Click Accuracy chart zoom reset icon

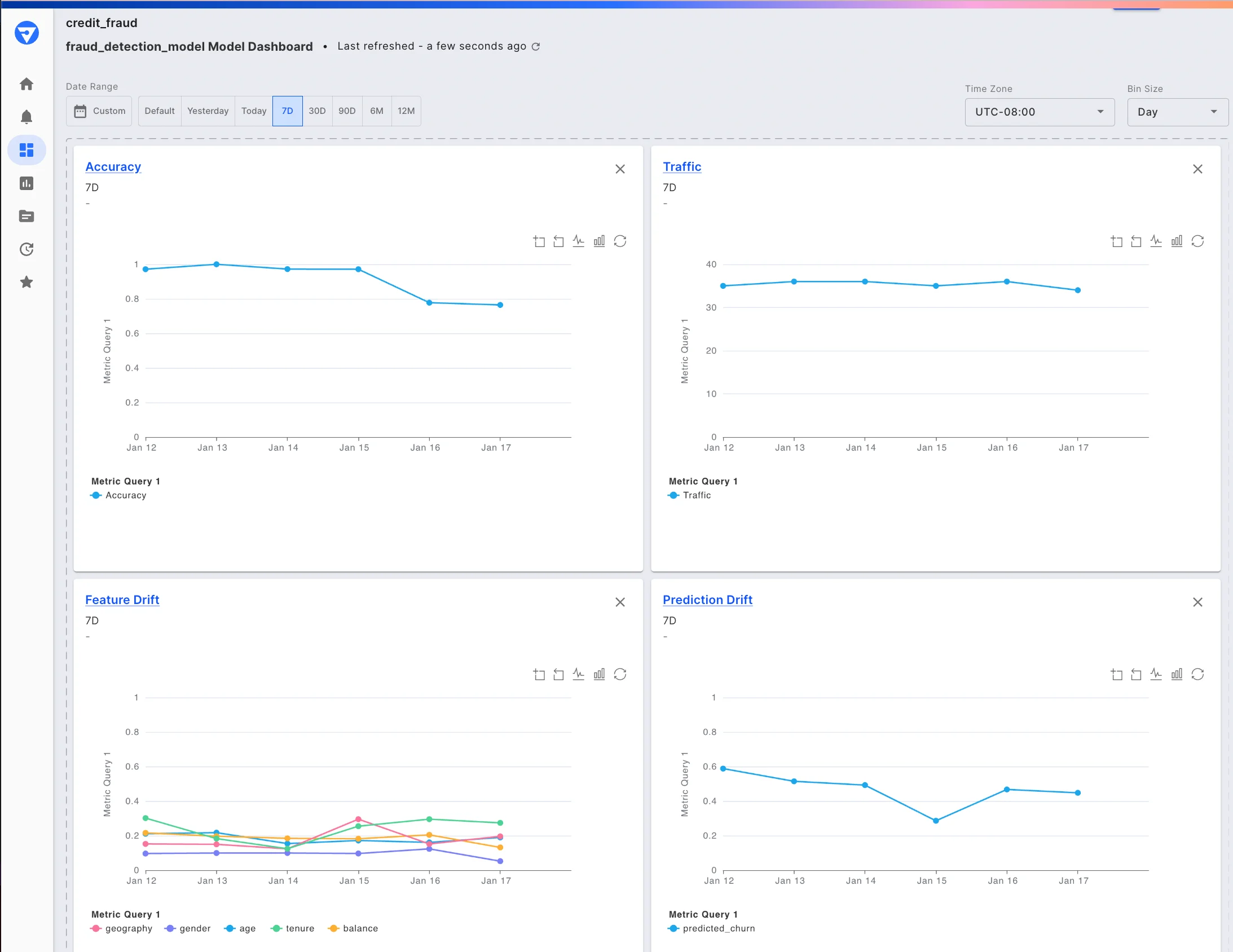(x=558, y=241)
